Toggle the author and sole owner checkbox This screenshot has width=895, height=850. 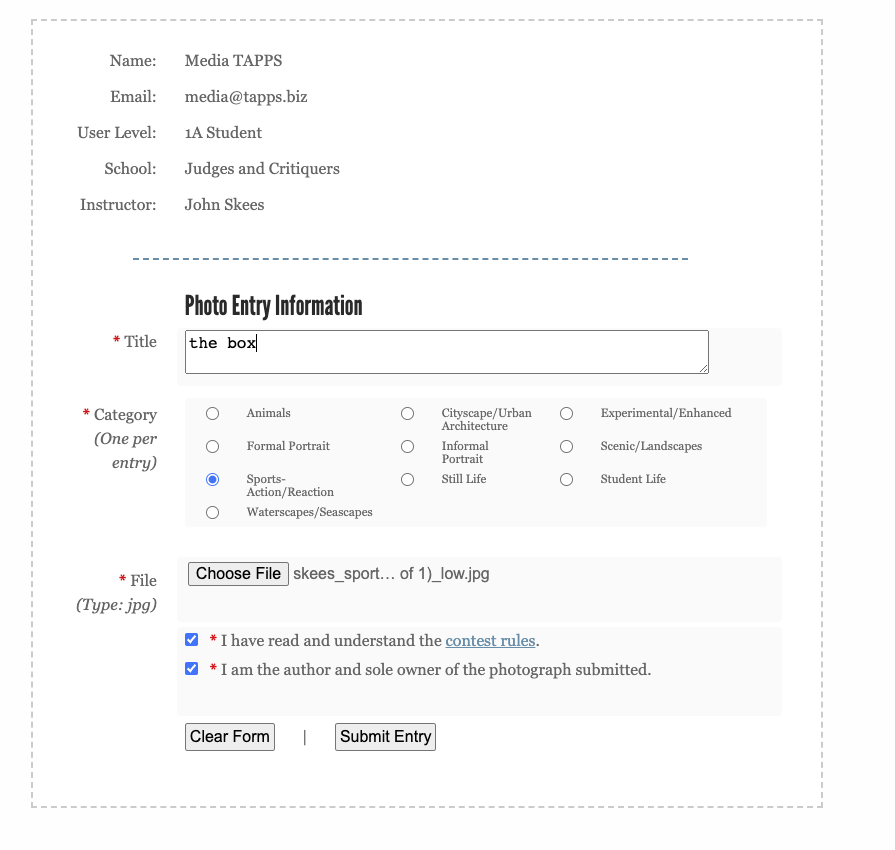click(192, 669)
